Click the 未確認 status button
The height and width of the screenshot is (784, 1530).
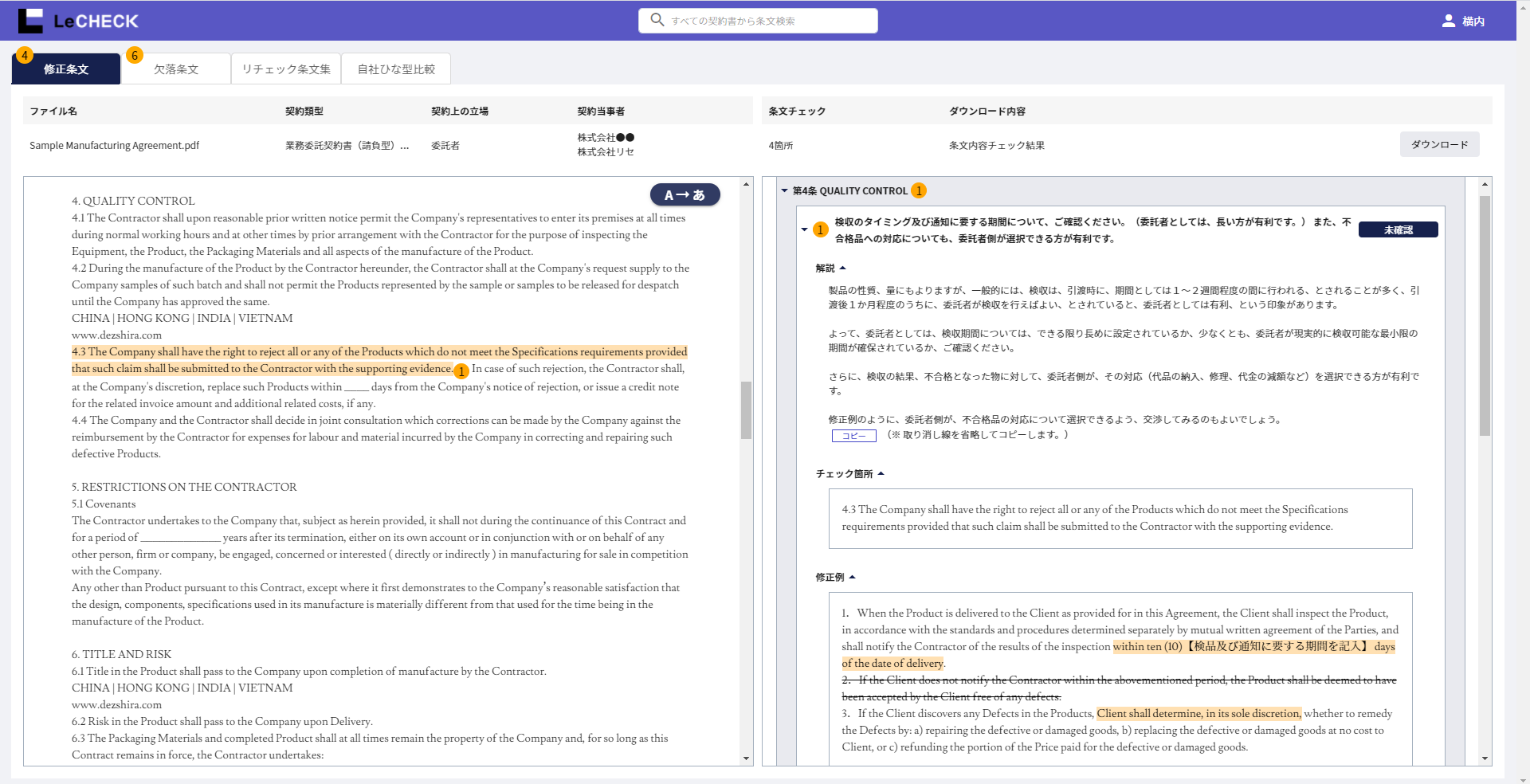(1398, 229)
